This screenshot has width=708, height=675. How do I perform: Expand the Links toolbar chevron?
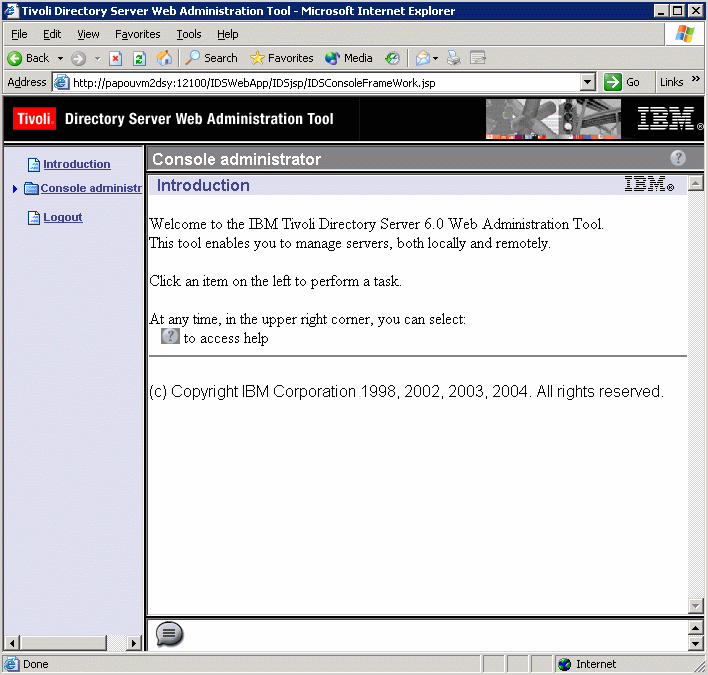696,79
